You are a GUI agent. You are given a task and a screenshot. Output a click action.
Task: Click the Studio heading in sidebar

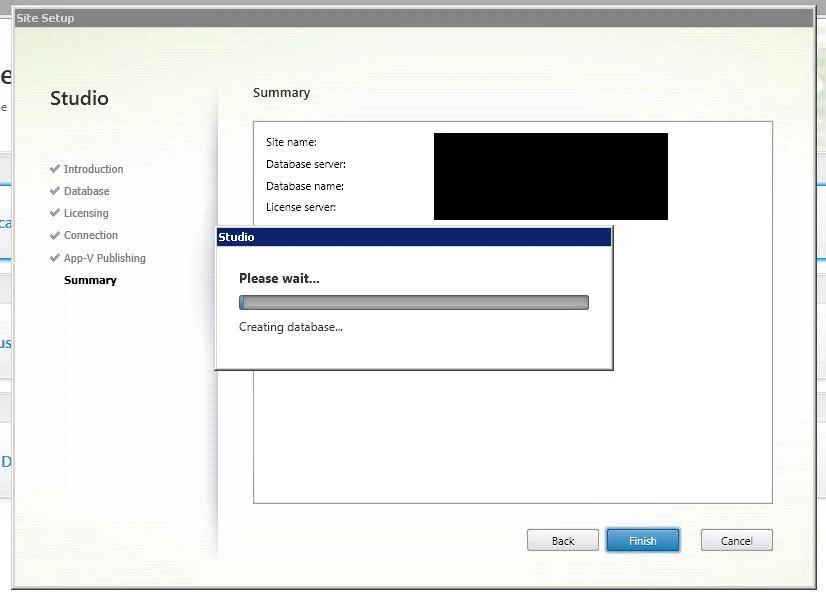click(79, 99)
